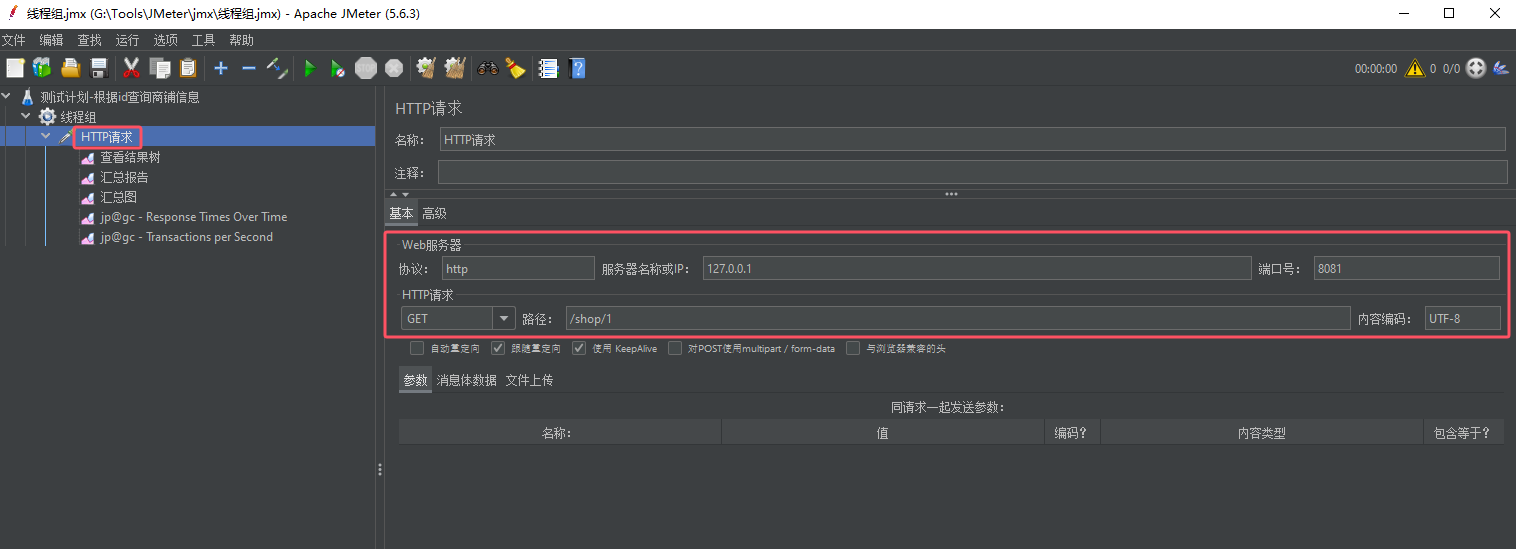Image resolution: width=1516 pixels, height=549 pixels.
Task: Select jp@gc - Response Times Over Time
Action: click(x=193, y=217)
